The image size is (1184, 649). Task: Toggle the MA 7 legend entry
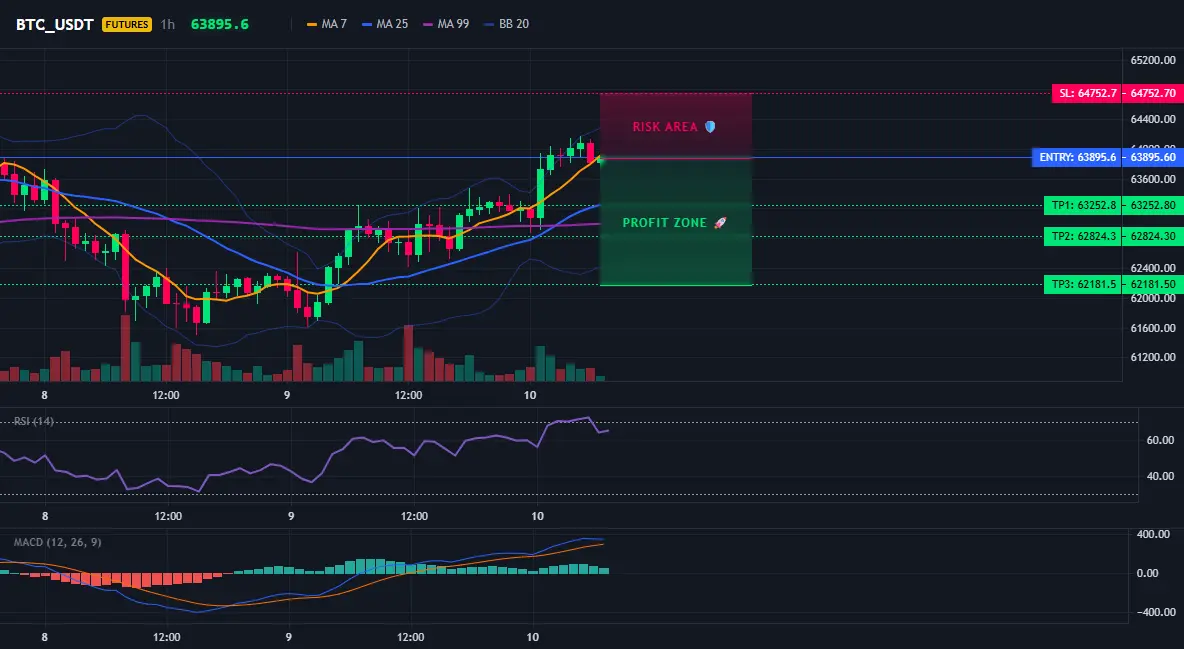327,24
